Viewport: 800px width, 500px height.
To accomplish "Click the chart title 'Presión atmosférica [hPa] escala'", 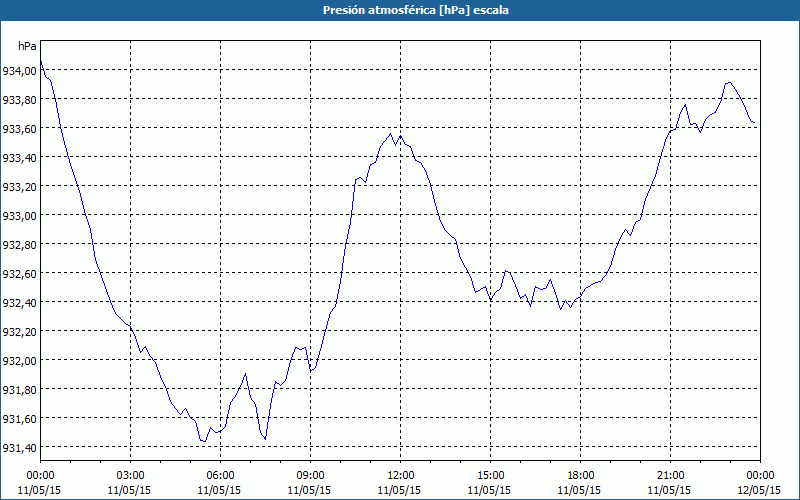I will 416,10.
